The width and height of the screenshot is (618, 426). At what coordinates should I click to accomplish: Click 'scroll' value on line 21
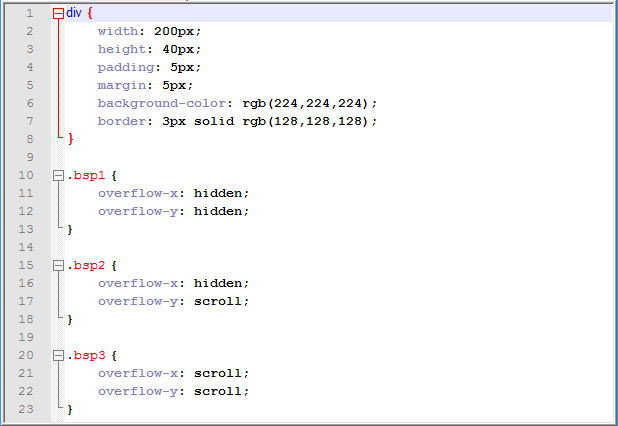click(x=218, y=373)
